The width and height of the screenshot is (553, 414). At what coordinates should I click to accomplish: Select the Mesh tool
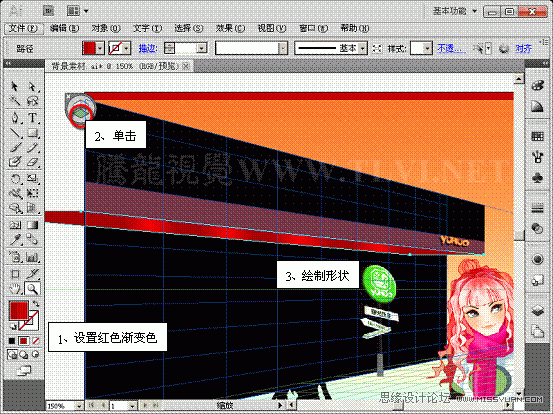coord(15,225)
